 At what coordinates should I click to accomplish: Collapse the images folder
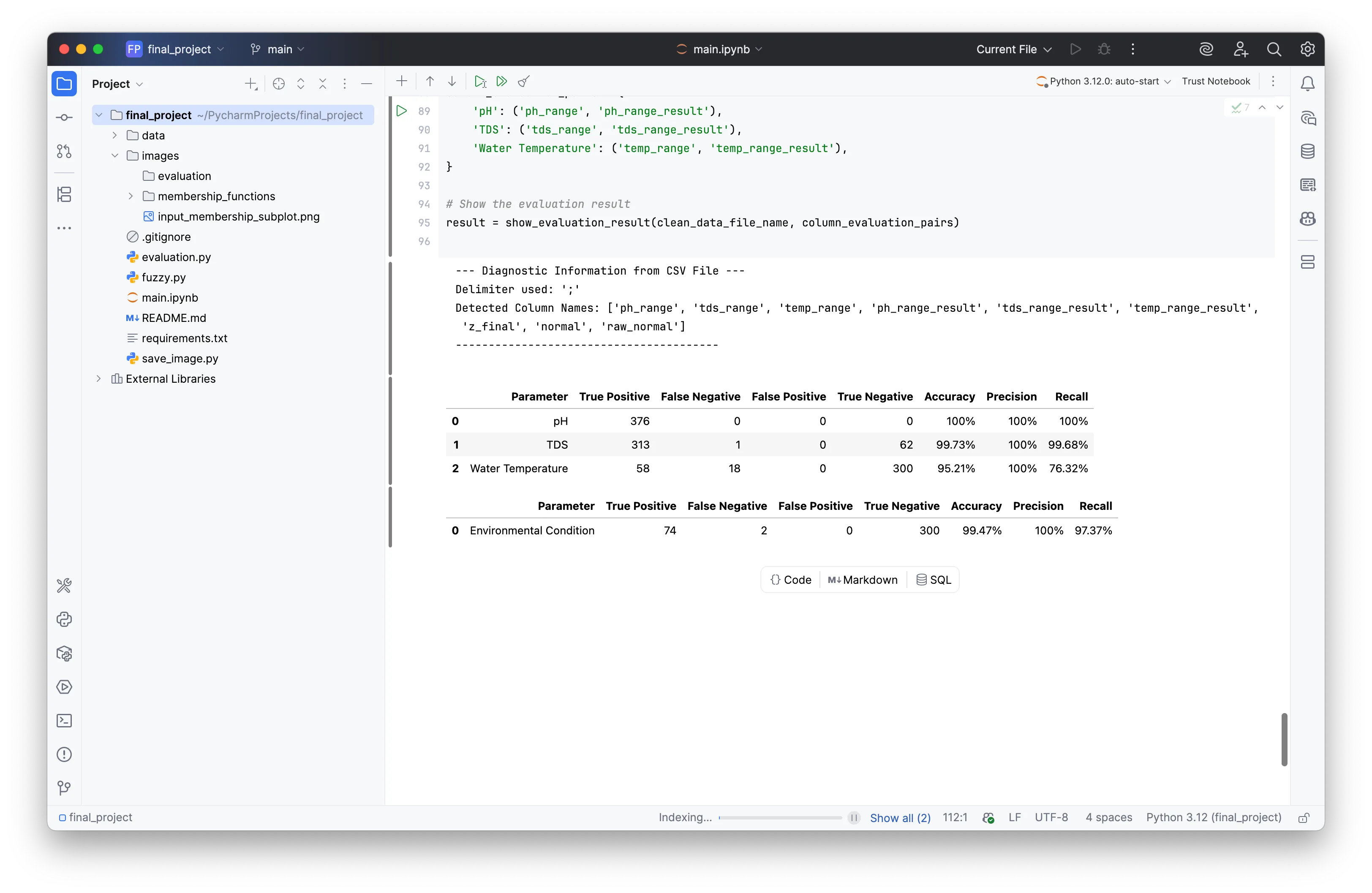(x=115, y=155)
